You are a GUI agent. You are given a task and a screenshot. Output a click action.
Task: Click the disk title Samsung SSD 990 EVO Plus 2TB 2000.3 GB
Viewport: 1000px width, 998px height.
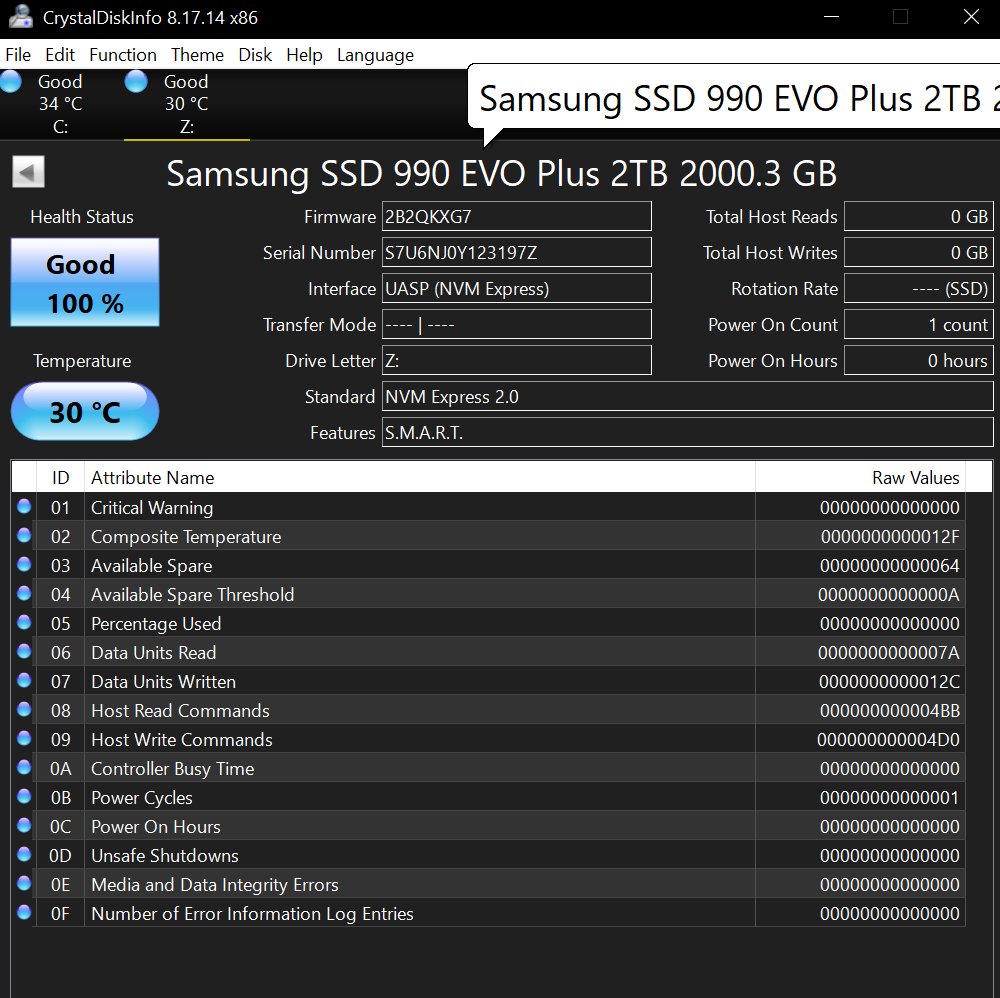coord(501,173)
